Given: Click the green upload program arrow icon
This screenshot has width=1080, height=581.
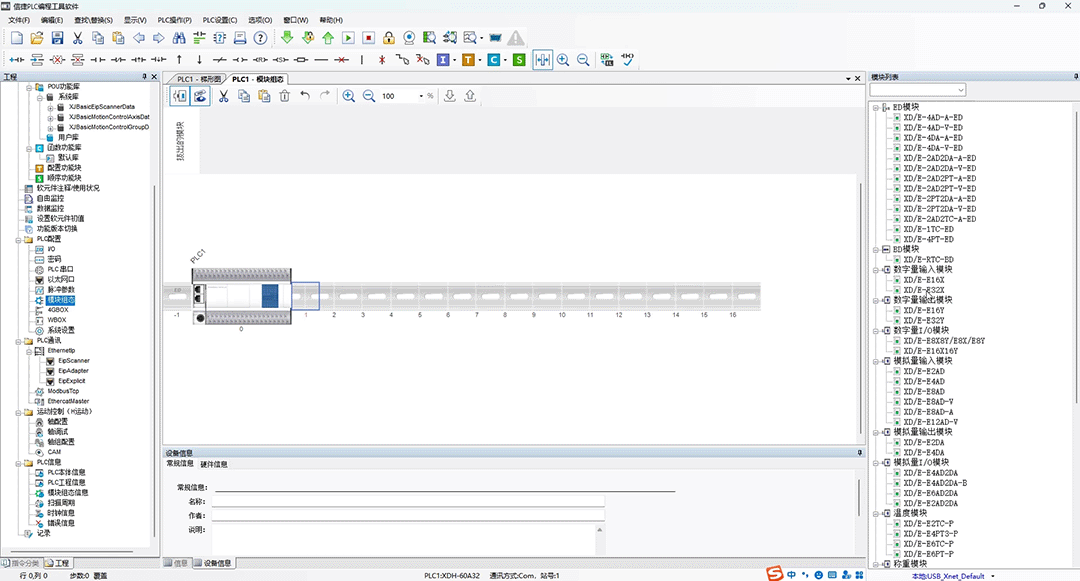Looking at the screenshot, I should coord(328,38).
